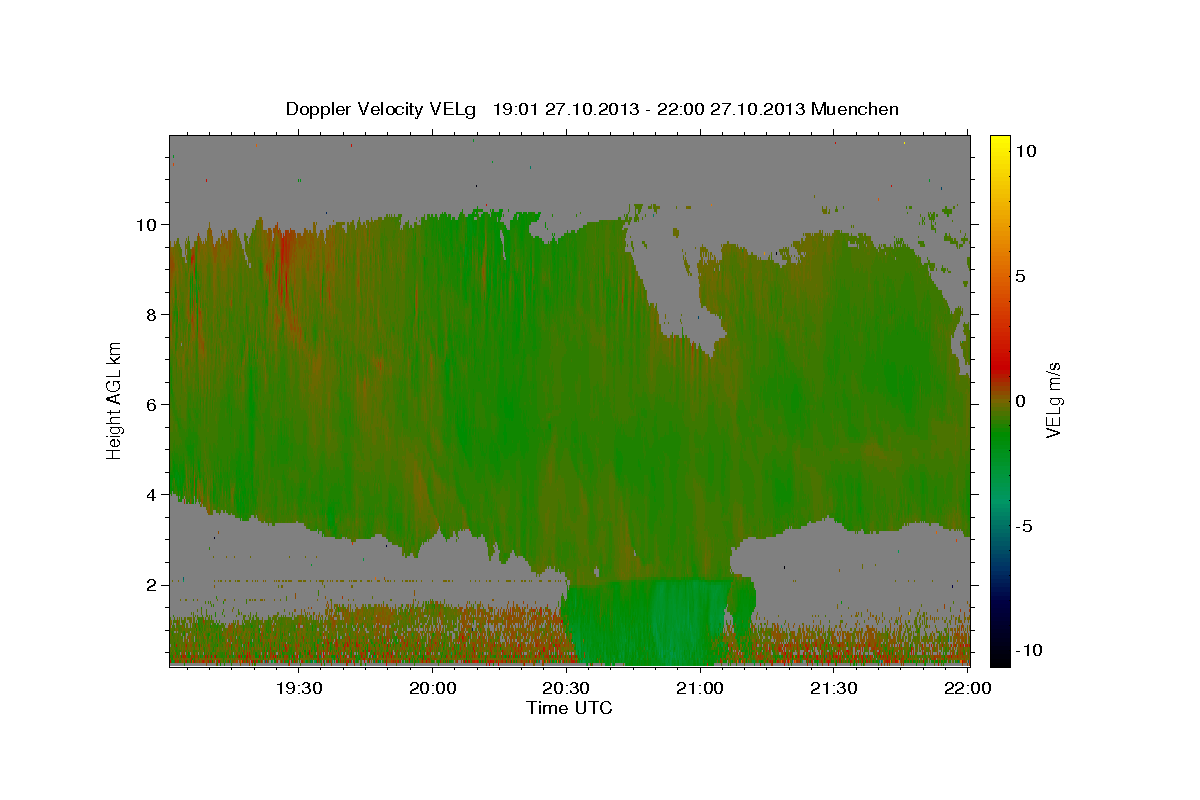The image size is (1200, 800).
Task: Click the '21:00' time axis label
Action: (x=700, y=688)
